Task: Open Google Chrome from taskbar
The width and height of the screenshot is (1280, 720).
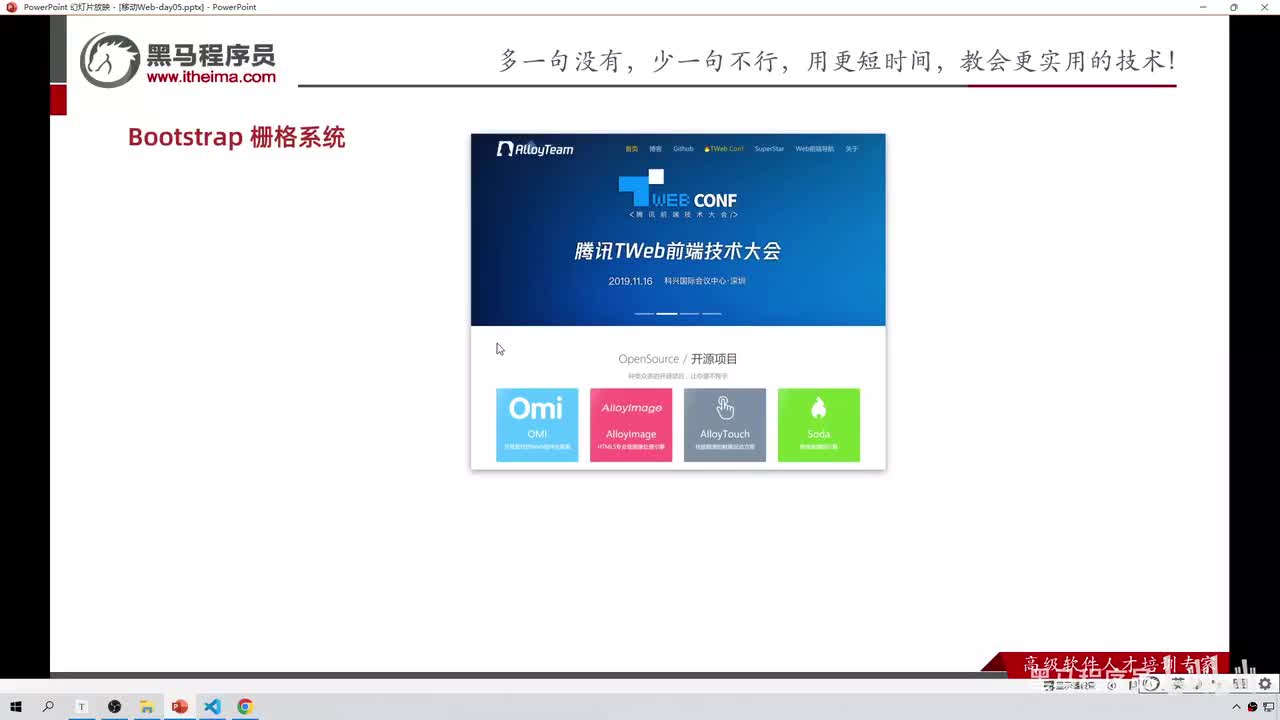Action: tap(245, 707)
